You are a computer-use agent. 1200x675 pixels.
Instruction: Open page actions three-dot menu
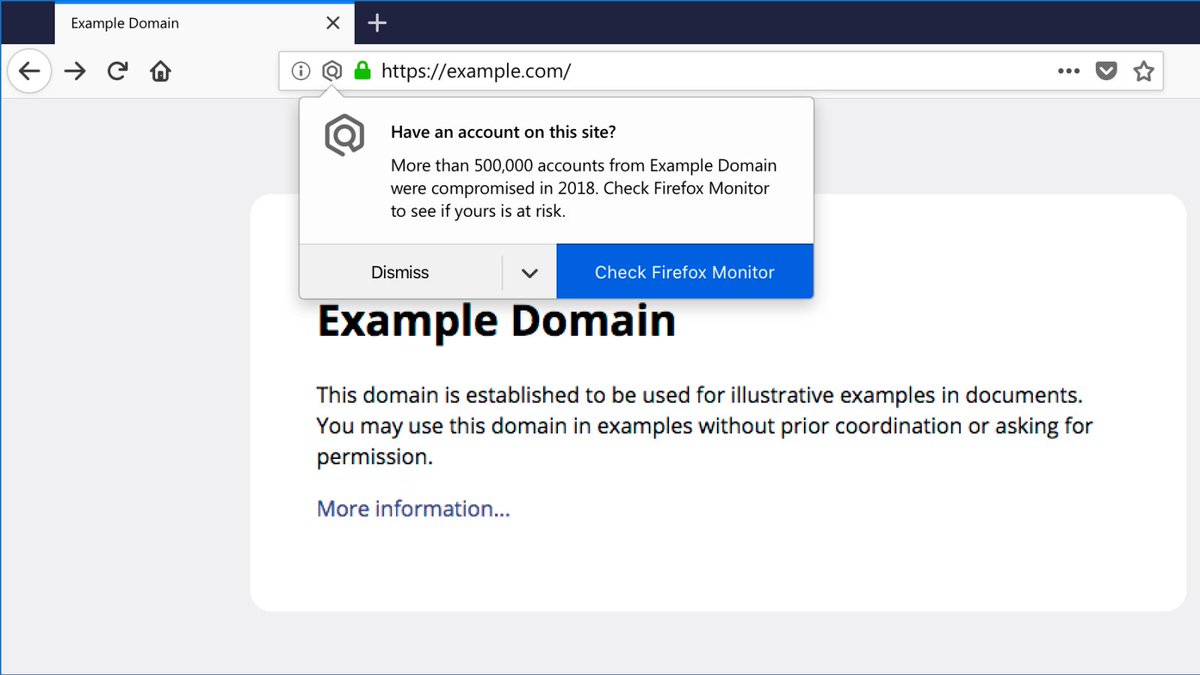coord(1068,71)
